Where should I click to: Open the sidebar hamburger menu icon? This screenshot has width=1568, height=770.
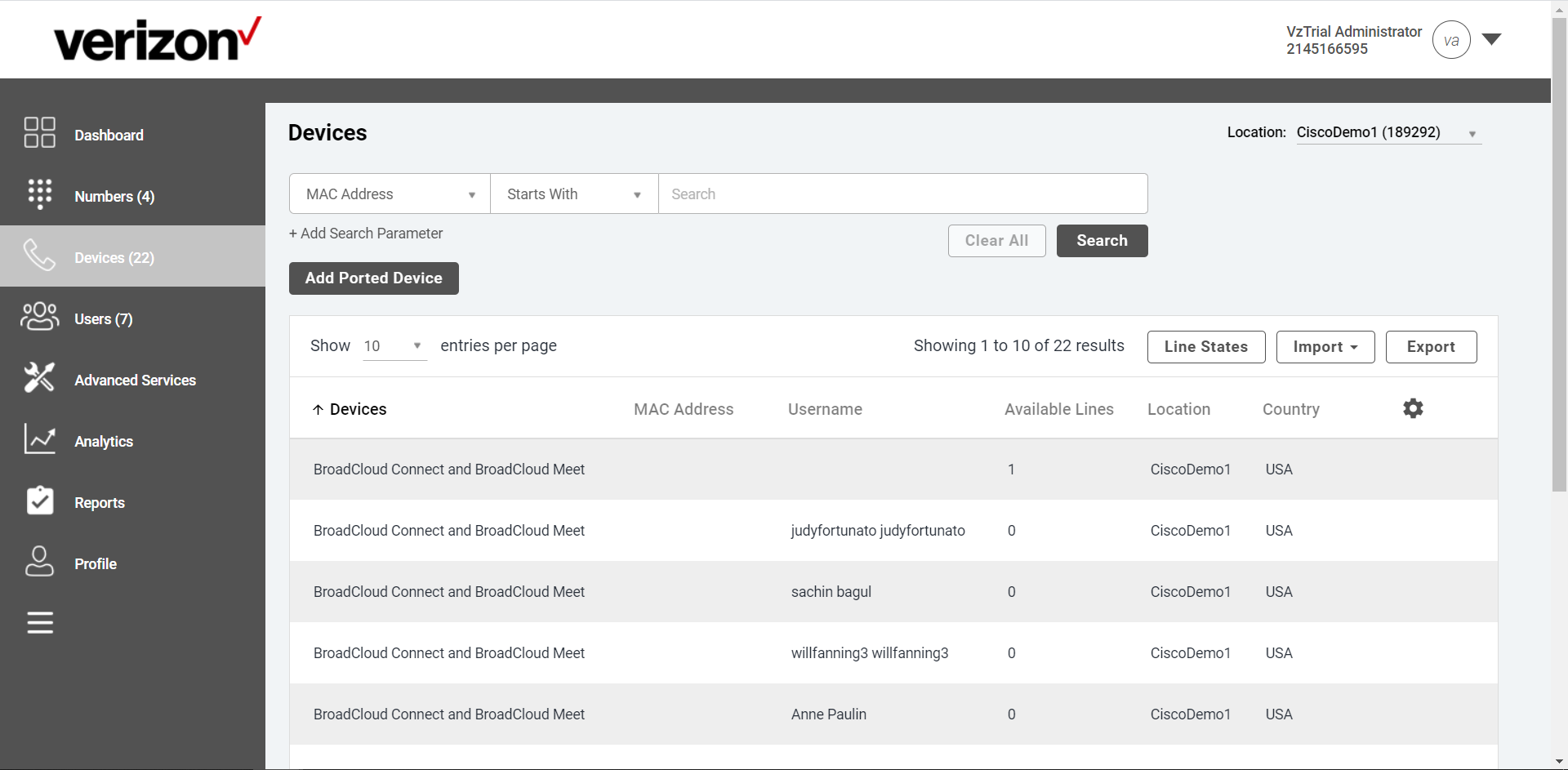[39, 622]
